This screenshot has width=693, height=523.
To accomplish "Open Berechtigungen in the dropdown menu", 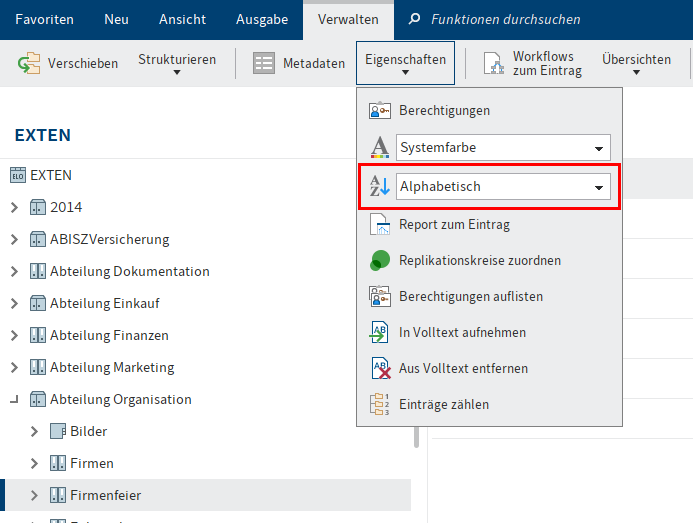I will (x=444, y=110).
